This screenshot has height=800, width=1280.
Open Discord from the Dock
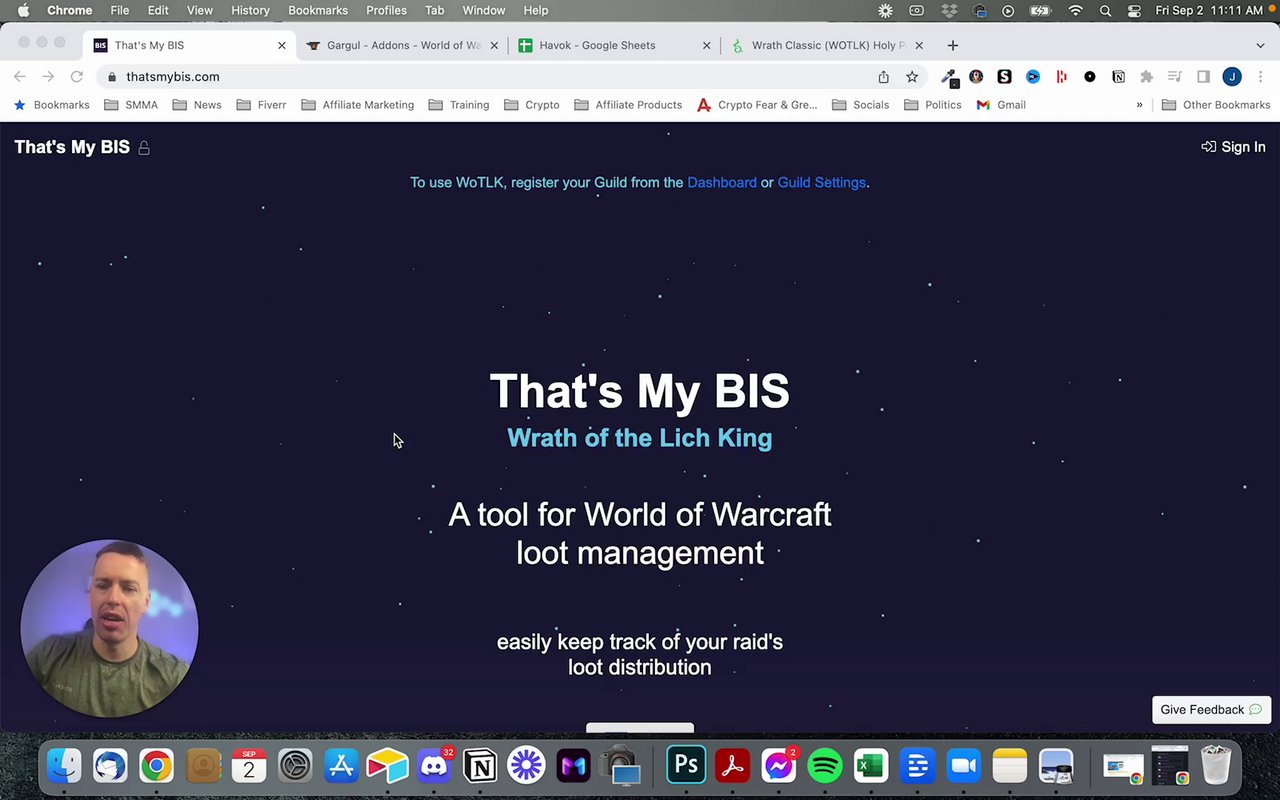[434, 767]
